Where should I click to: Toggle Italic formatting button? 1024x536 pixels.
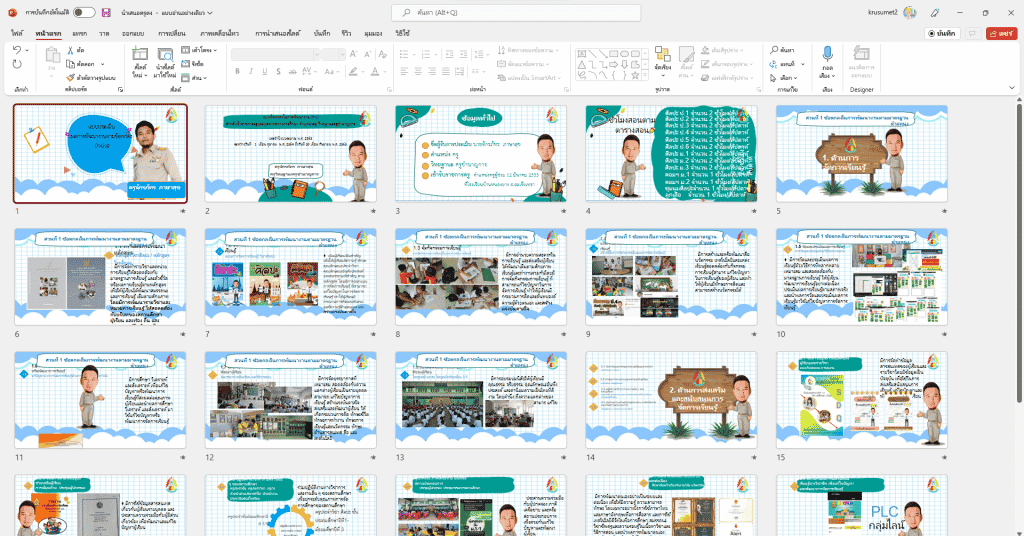[251, 71]
